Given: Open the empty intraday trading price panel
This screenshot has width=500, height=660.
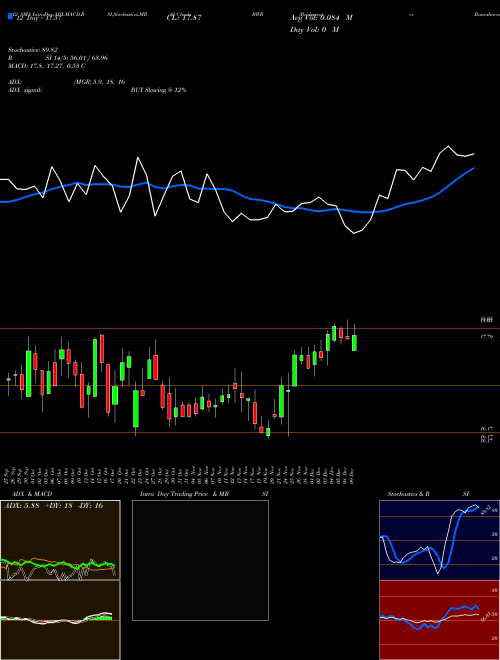Looking at the screenshot, I should pyautogui.click(x=200, y=560).
